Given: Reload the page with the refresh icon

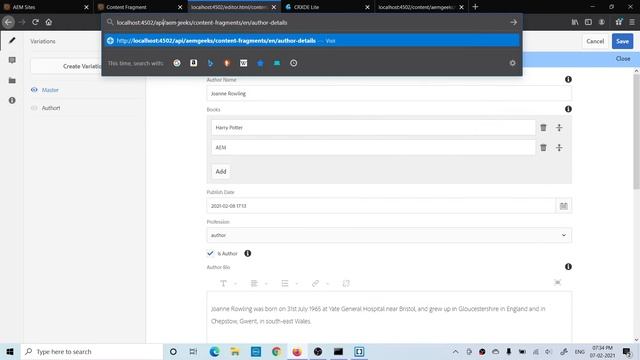Looking at the screenshot, I should pyautogui.click(x=36, y=22).
